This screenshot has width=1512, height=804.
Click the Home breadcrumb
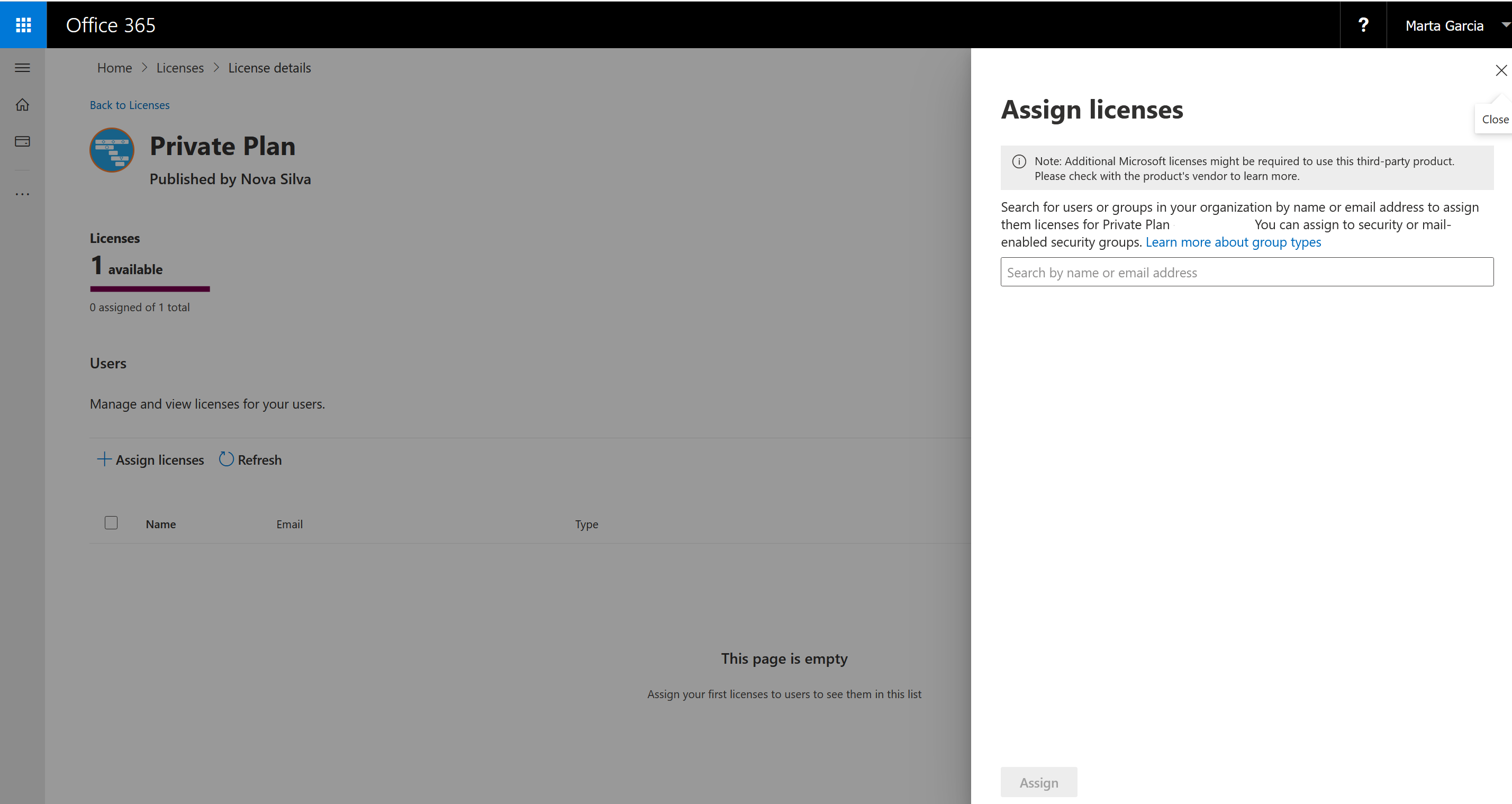click(x=114, y=68)
